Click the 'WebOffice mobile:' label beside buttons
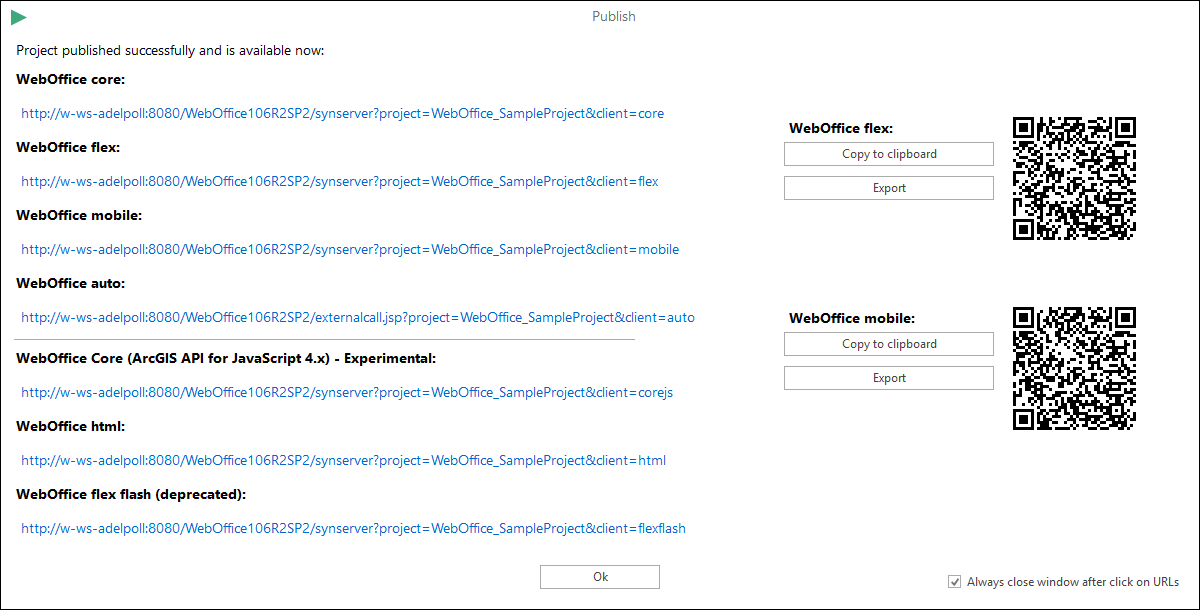This screenshot has height=610, width=1200. (849, 317)
